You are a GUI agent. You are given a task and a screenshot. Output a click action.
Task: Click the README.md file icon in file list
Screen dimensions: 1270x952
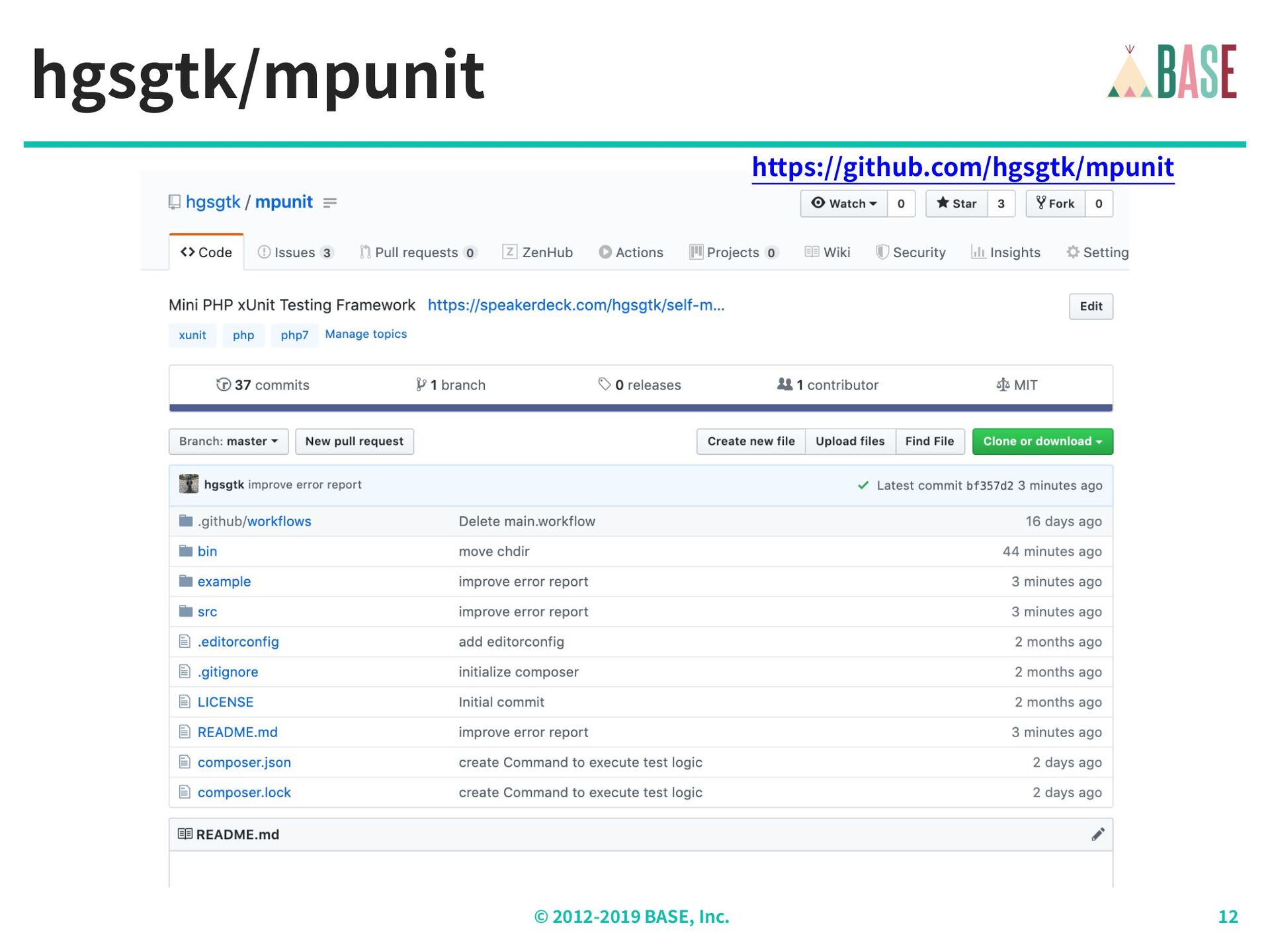[x=185, y=732]
